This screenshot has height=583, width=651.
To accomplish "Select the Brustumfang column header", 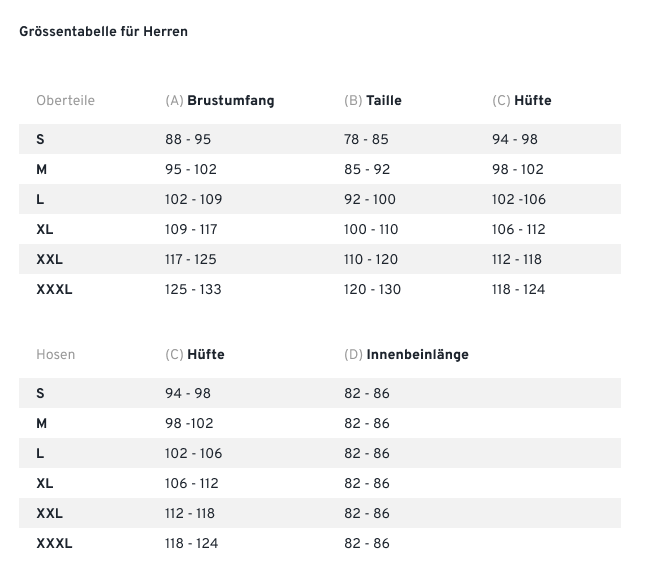I will coord(219,101).
